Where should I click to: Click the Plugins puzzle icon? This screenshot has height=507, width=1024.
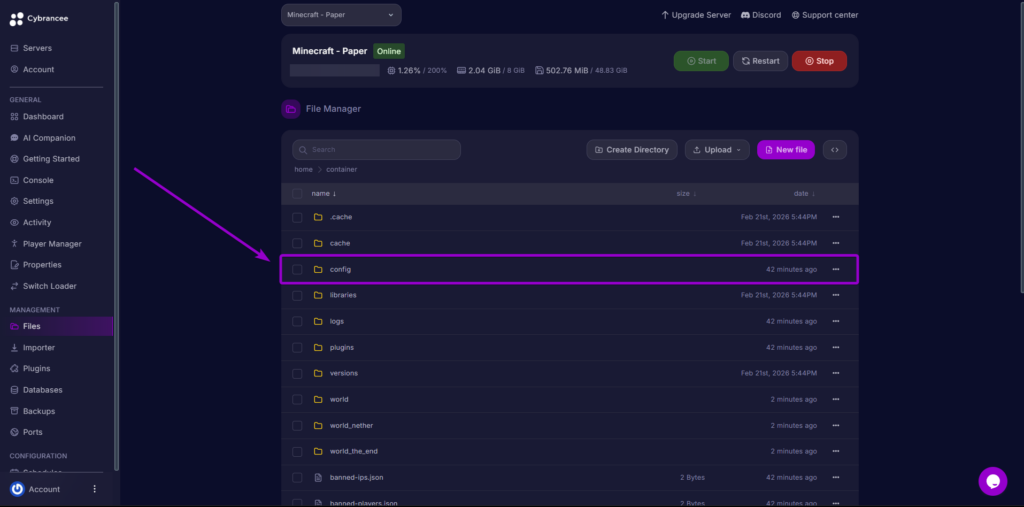click(15, 368)
